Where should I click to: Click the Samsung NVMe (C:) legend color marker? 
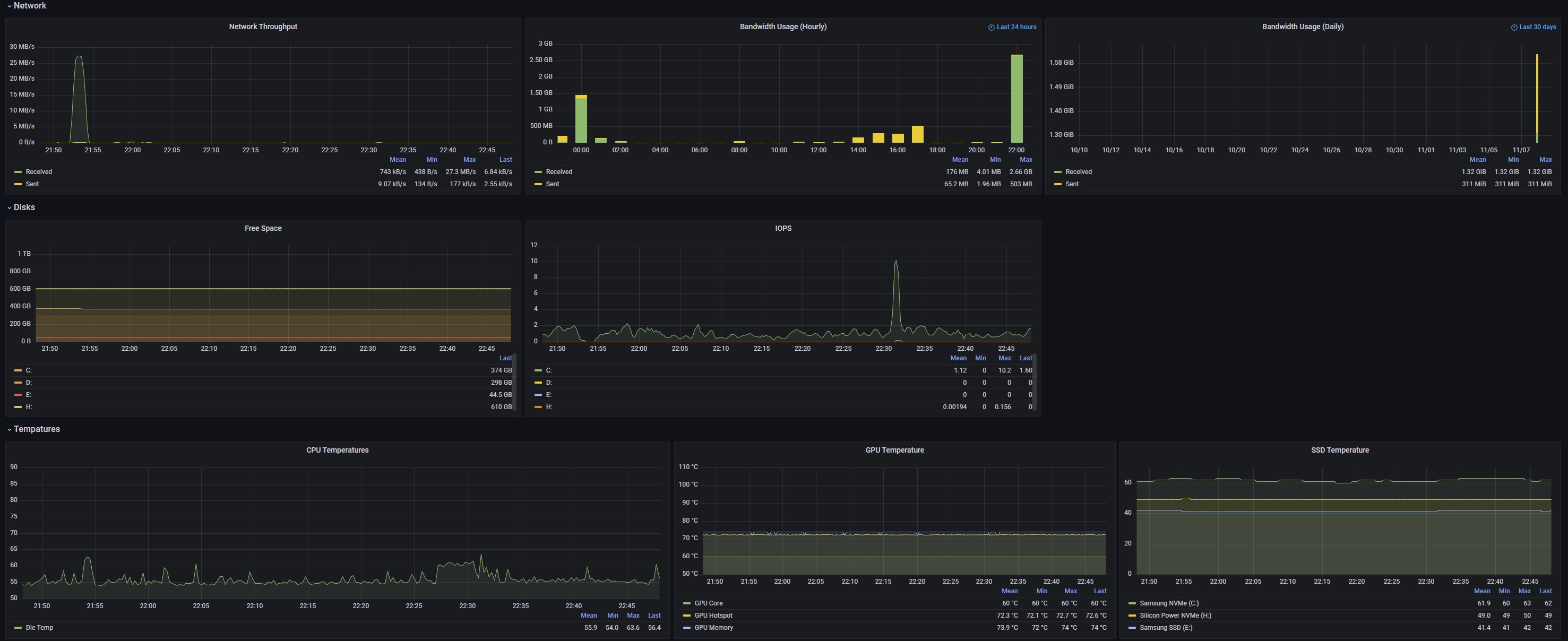coord(1132,603)
